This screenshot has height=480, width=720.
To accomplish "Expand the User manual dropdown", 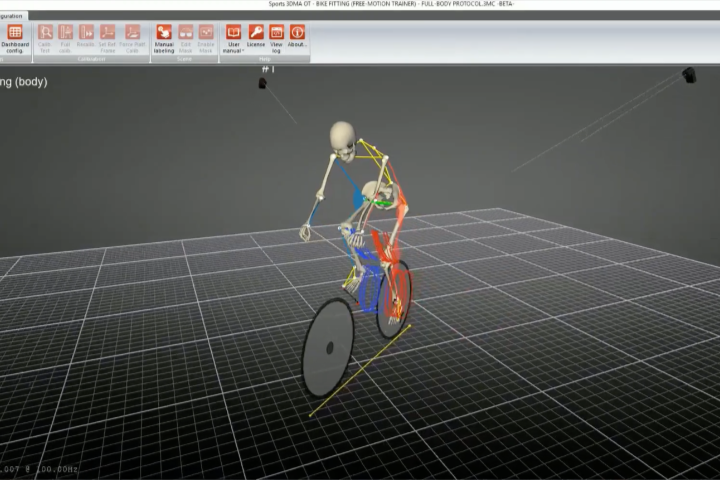I will tap(234, 38).
